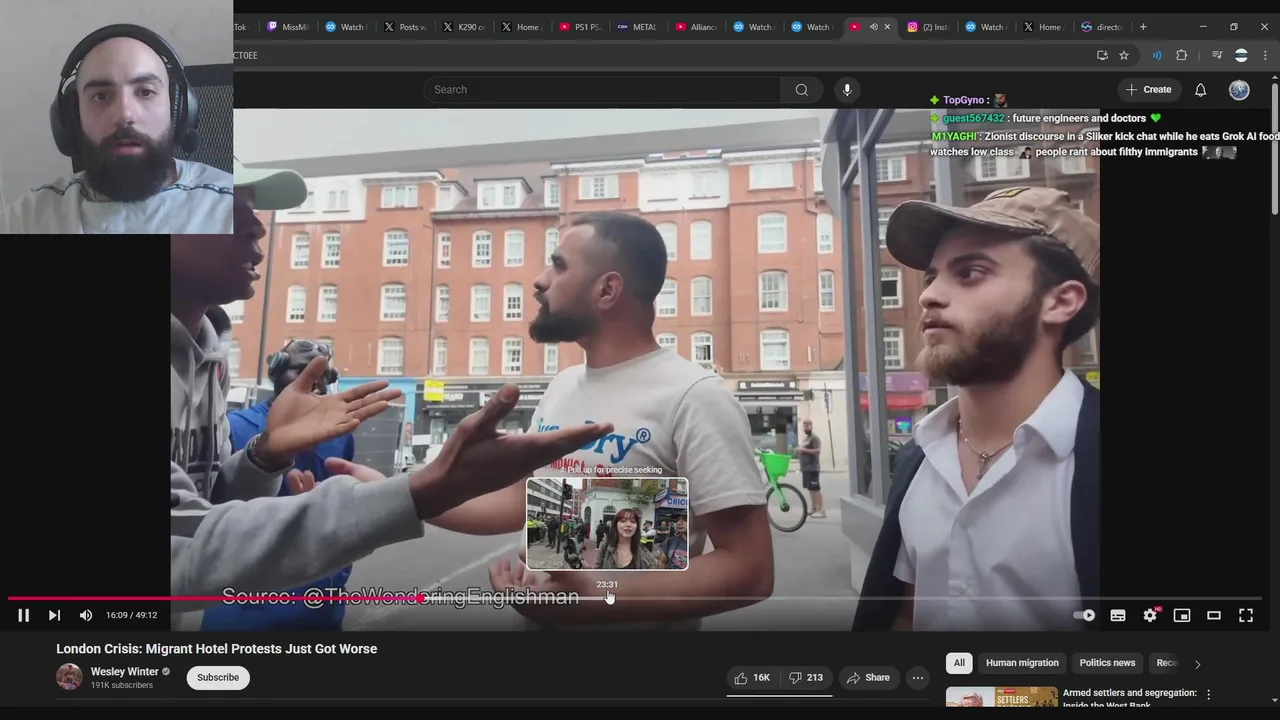Open YouTube notifications bell

click(x=1200, y=90)
